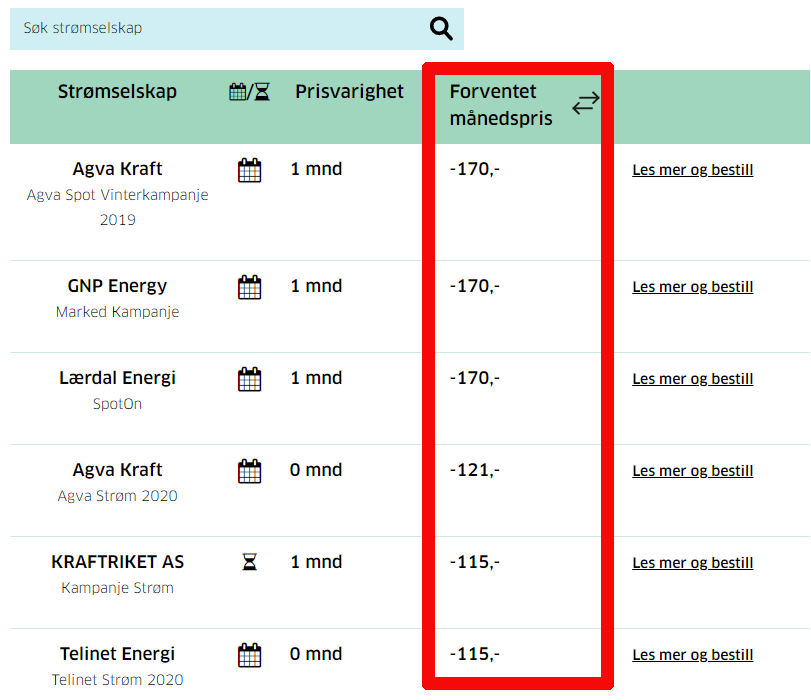Open Les mer og bestill for Lærdal Energi
The image size is (811, 700).
(x=693, y=379)
